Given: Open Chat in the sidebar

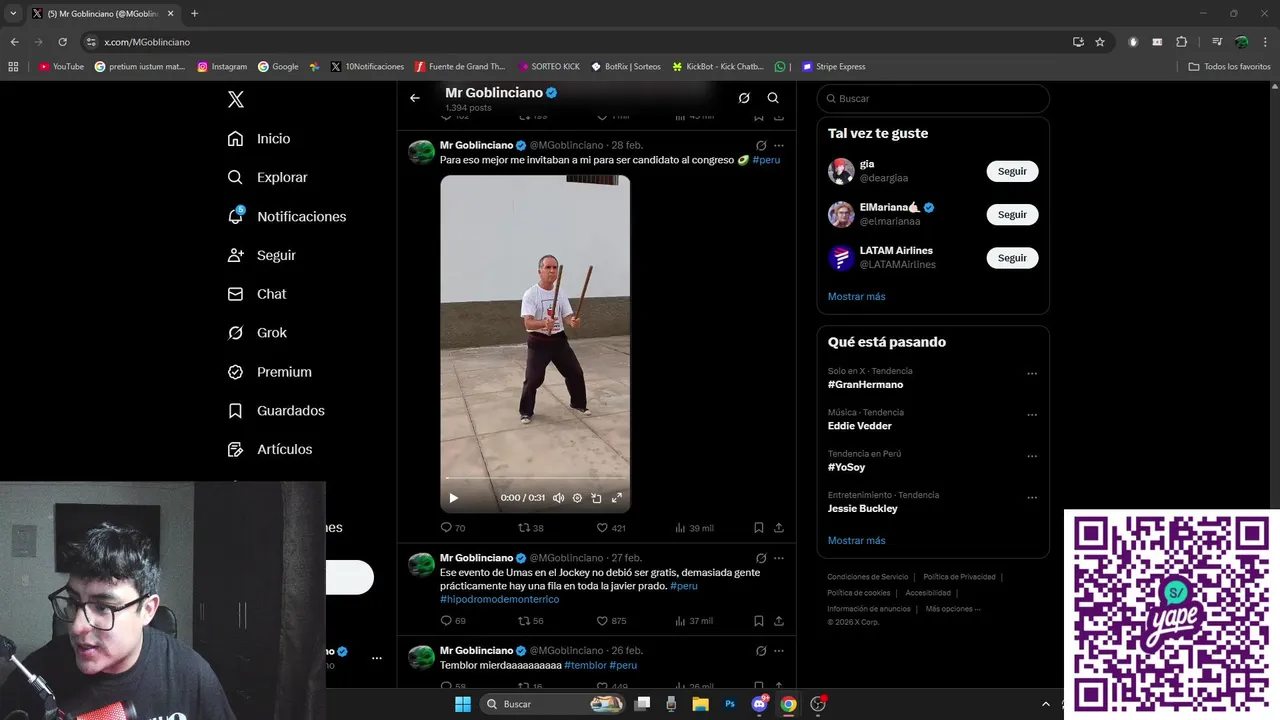Looking at the screenshot, I should (x=257, y=294).
